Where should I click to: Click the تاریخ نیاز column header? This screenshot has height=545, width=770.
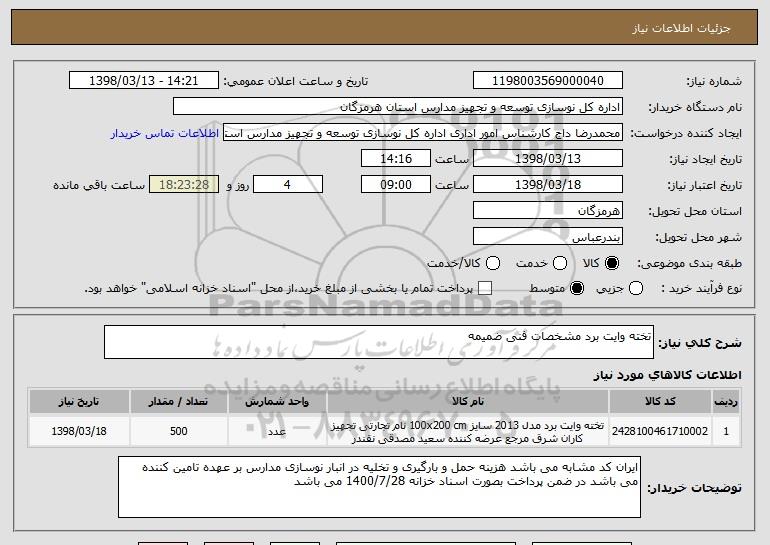click(79, 402)
